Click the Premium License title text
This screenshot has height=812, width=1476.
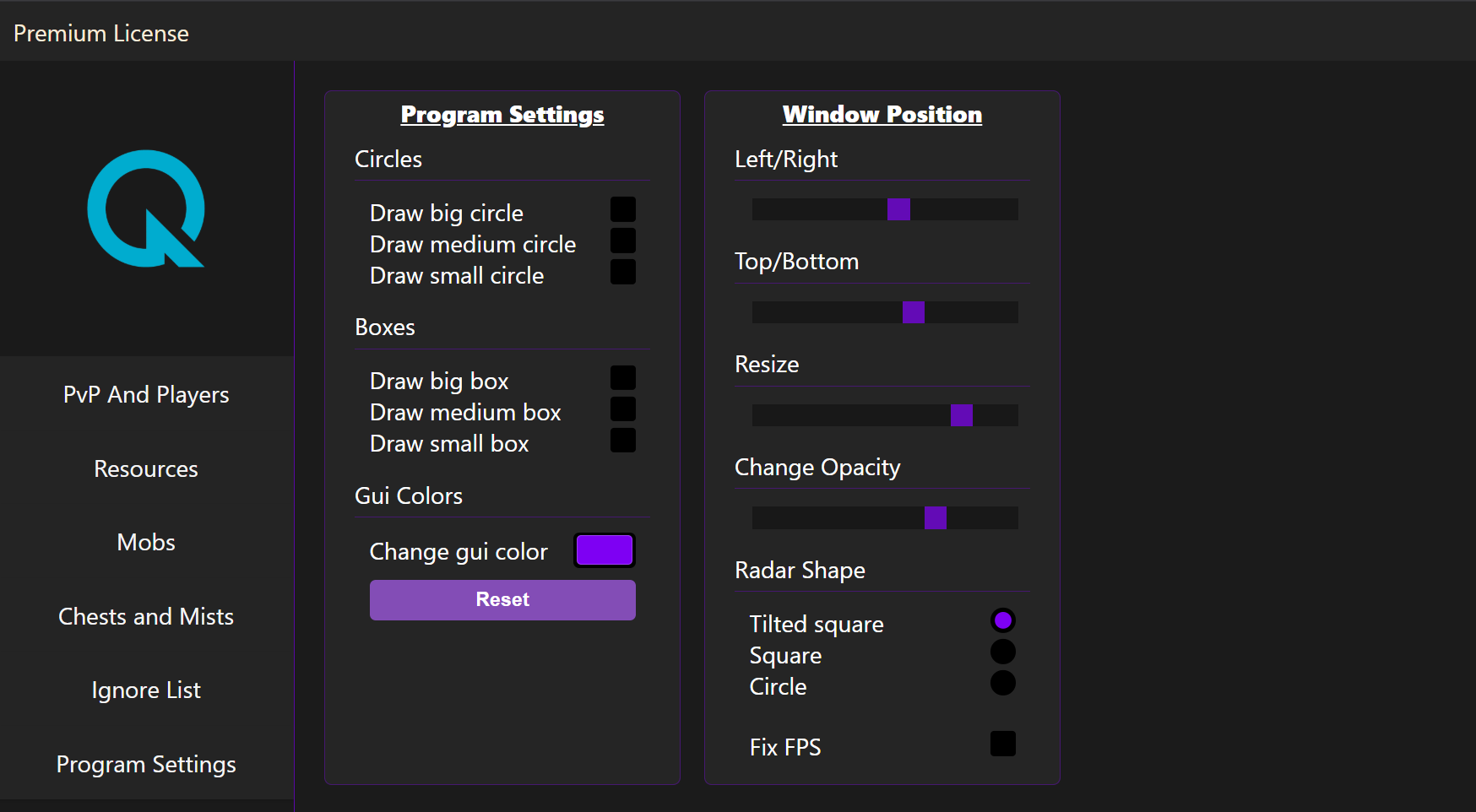click(x=101, y=33)
